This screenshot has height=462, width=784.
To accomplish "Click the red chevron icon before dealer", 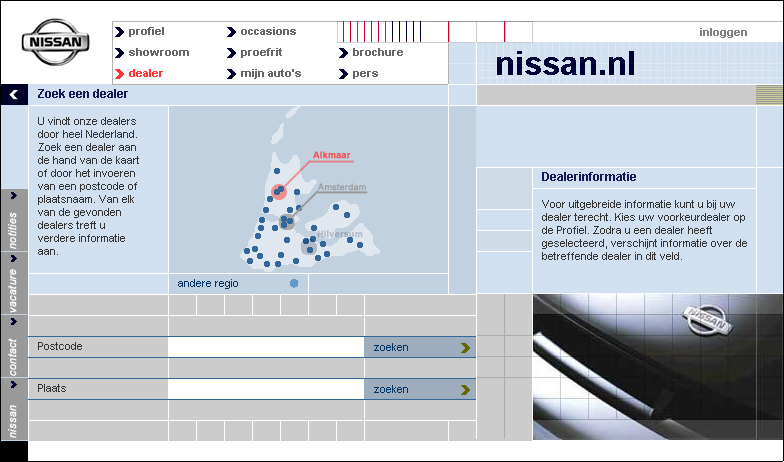I will (x=119, y=74).
